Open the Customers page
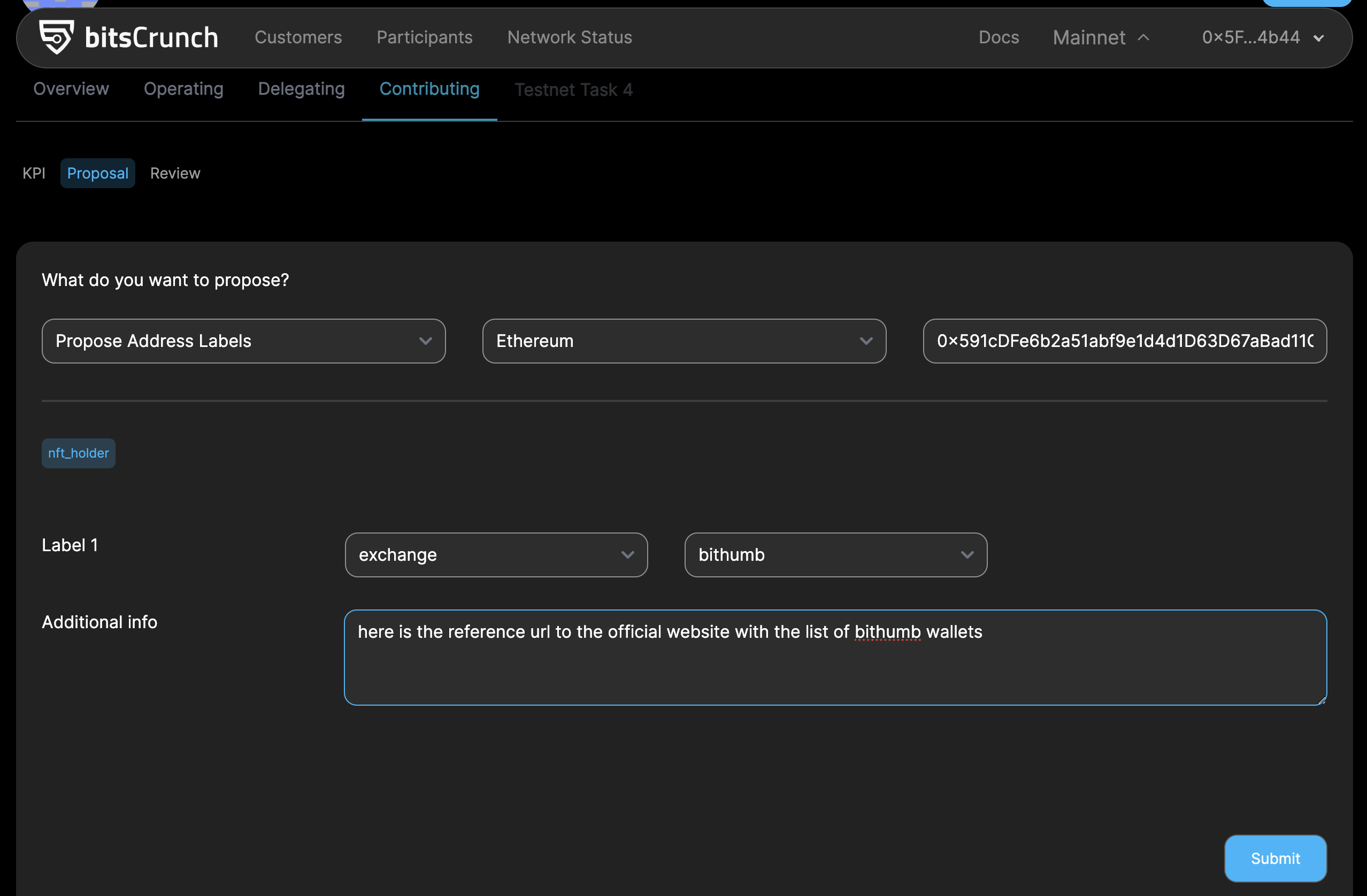 pyautogui.click(x=298, y=37)
